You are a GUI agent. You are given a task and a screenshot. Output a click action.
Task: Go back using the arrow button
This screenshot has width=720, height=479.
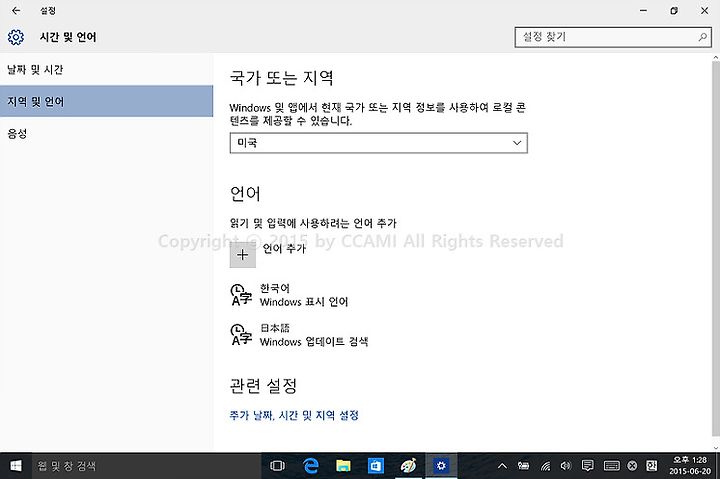click(x=16, y=11)
